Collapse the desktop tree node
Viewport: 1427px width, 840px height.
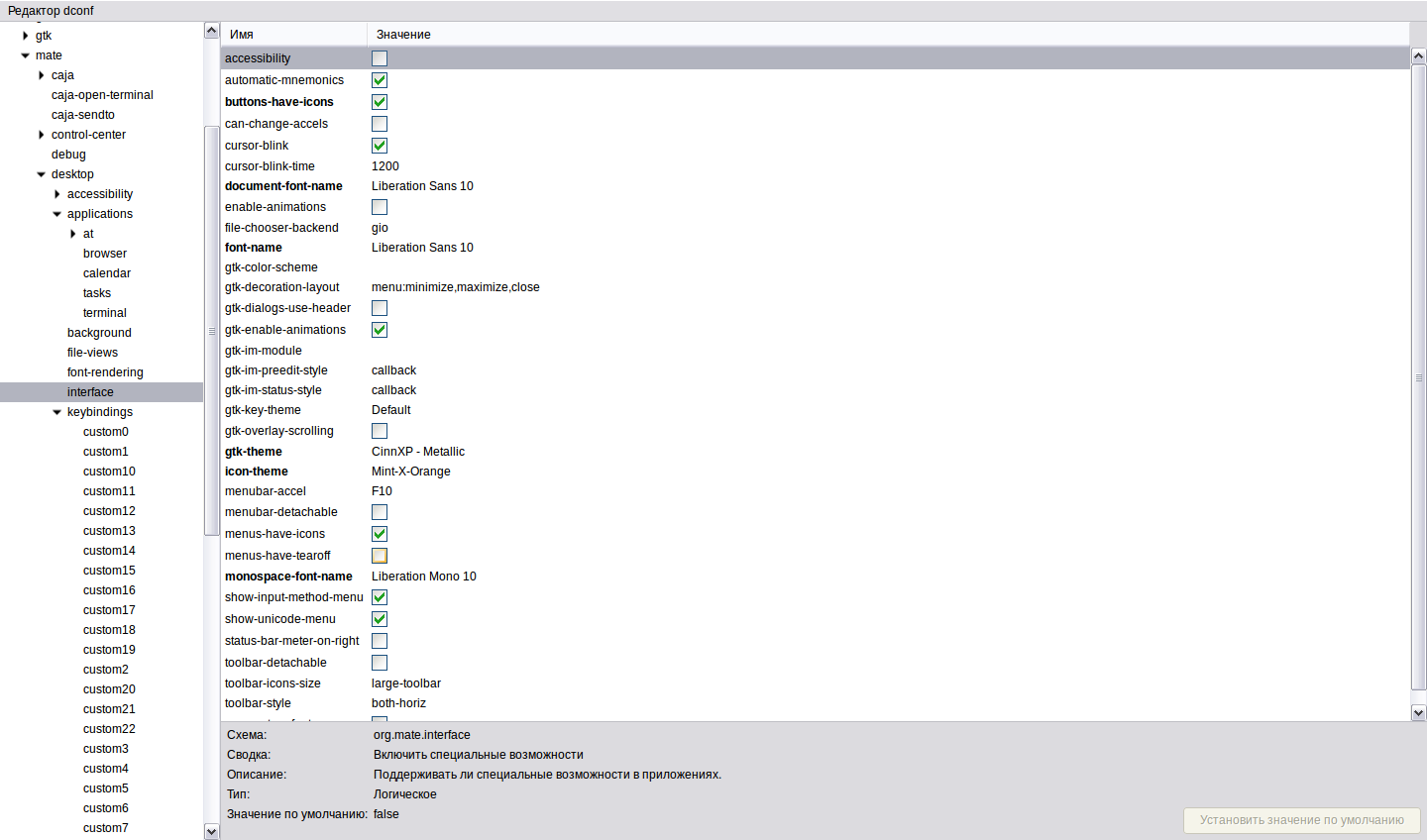click(42, 174)
